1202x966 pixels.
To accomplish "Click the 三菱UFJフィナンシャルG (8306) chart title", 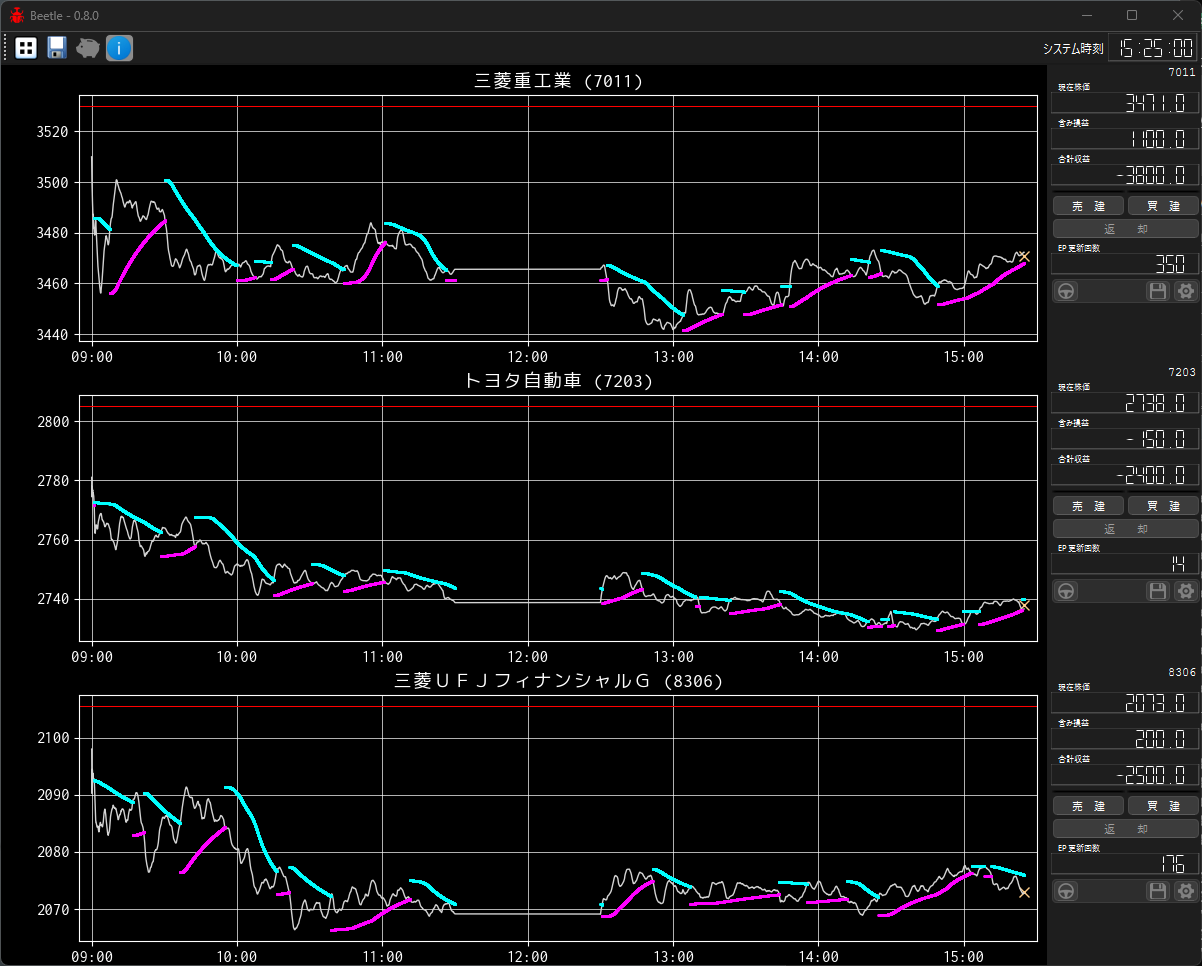I will (558, 681).
